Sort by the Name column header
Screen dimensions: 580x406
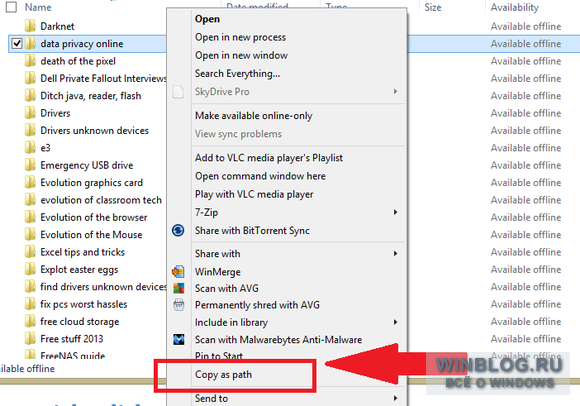(38, 7)
